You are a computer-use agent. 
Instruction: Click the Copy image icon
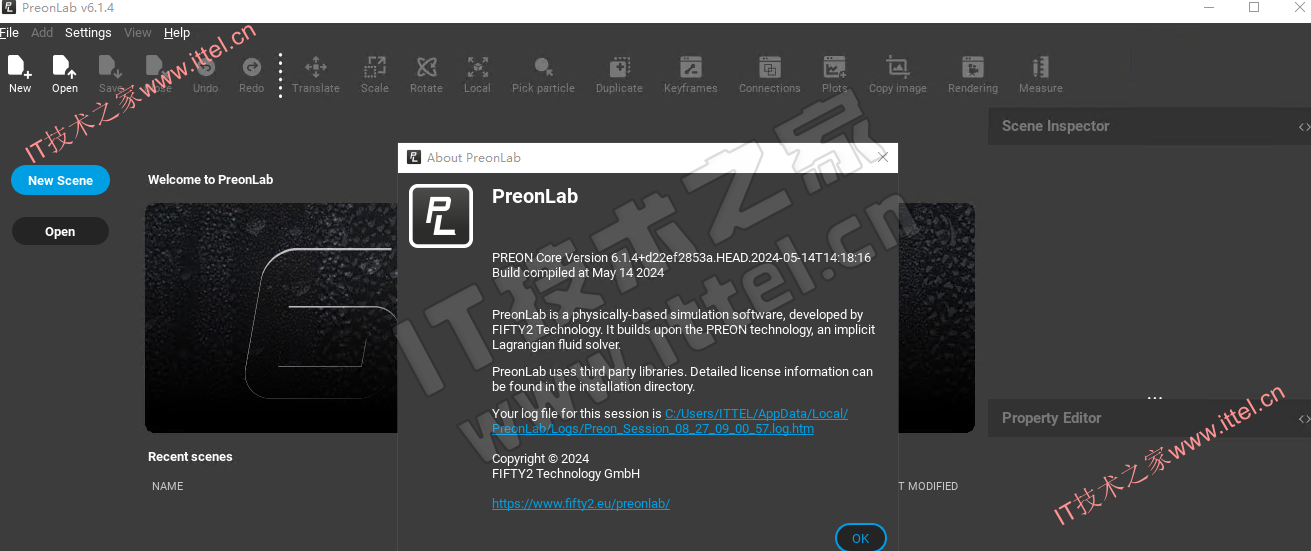click(897, 75)
